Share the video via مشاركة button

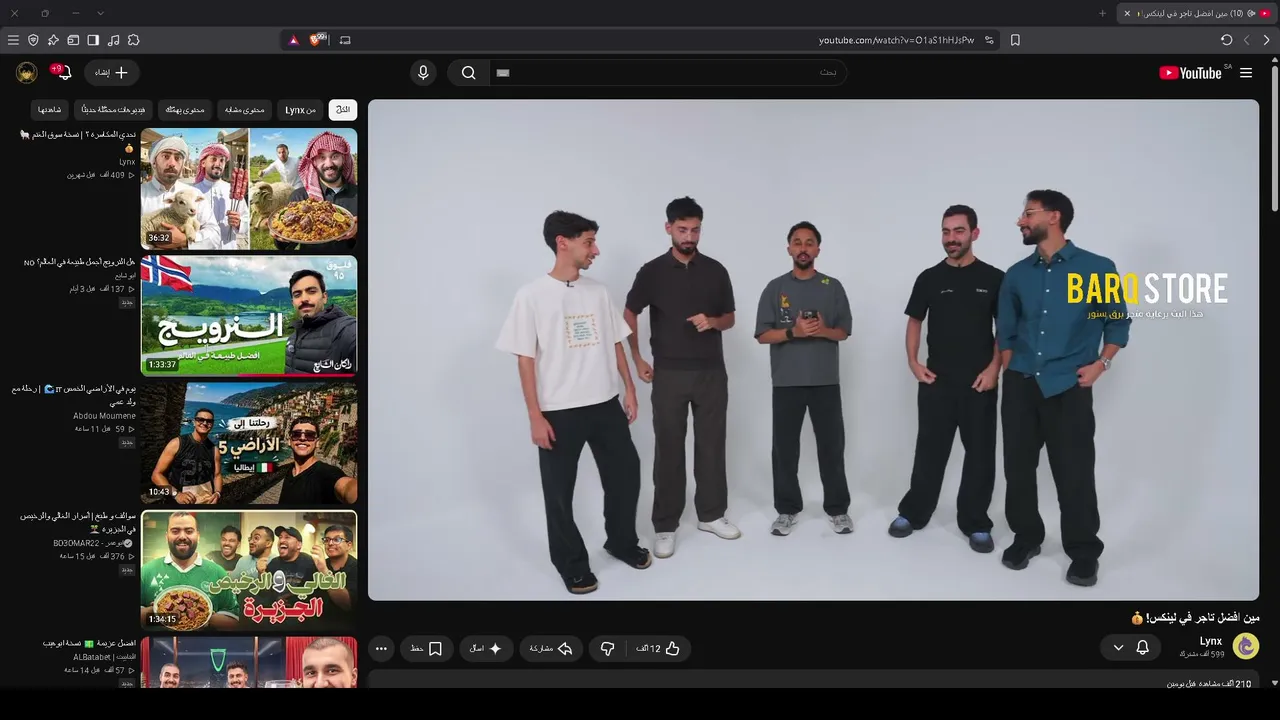pyautogui.click(x=551, y=648)
